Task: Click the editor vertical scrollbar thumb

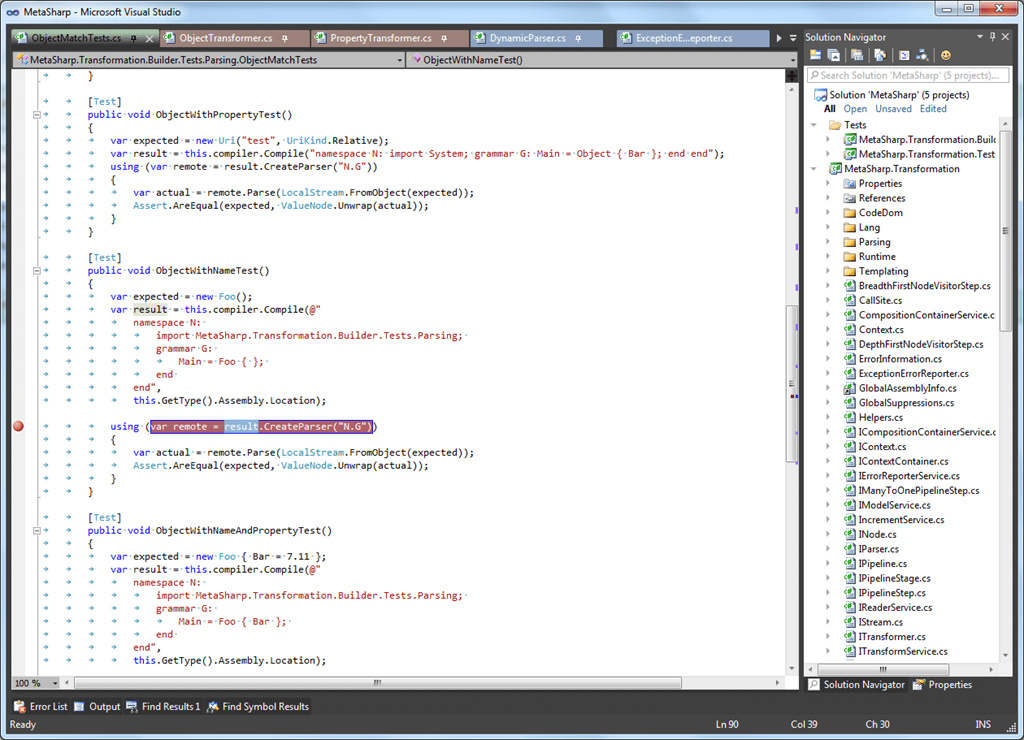Action: point(792,383)
